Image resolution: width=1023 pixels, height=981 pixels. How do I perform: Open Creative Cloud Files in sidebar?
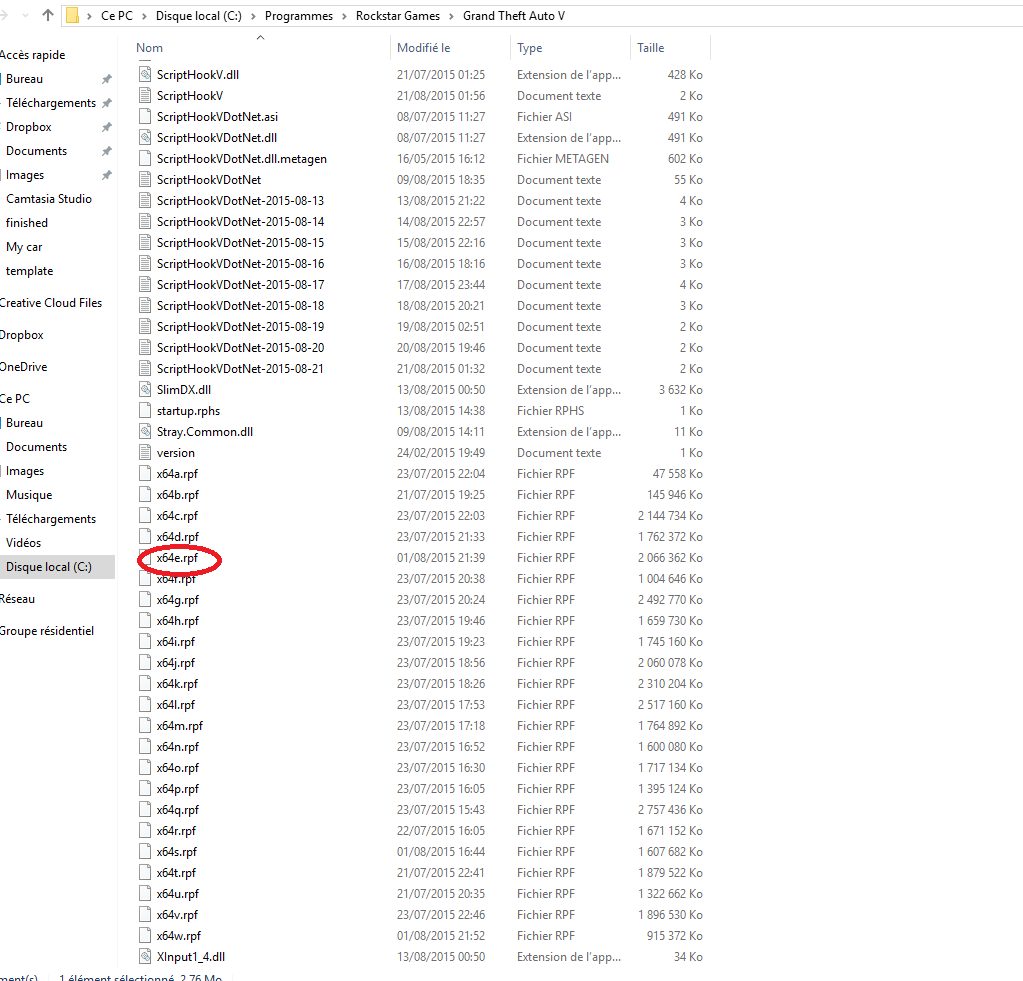point(51,303)
